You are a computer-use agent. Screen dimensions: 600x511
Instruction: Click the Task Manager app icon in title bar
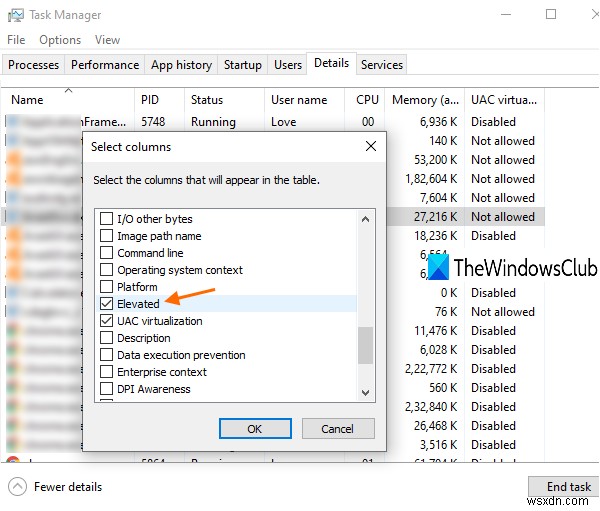tap(16, 15)
